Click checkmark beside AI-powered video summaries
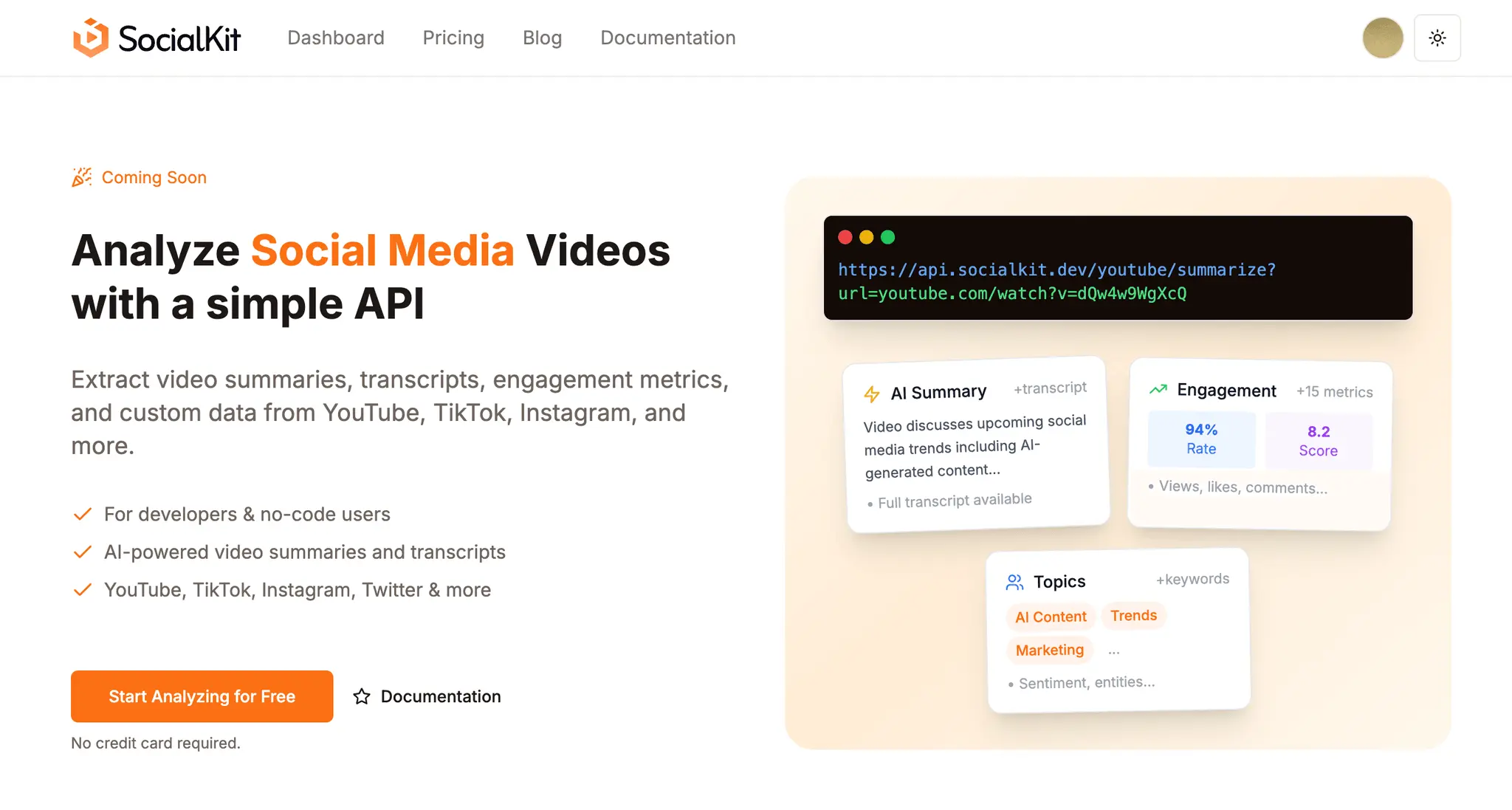Image resolution: width=1512 pixels, height=810 pixels. 83,552
